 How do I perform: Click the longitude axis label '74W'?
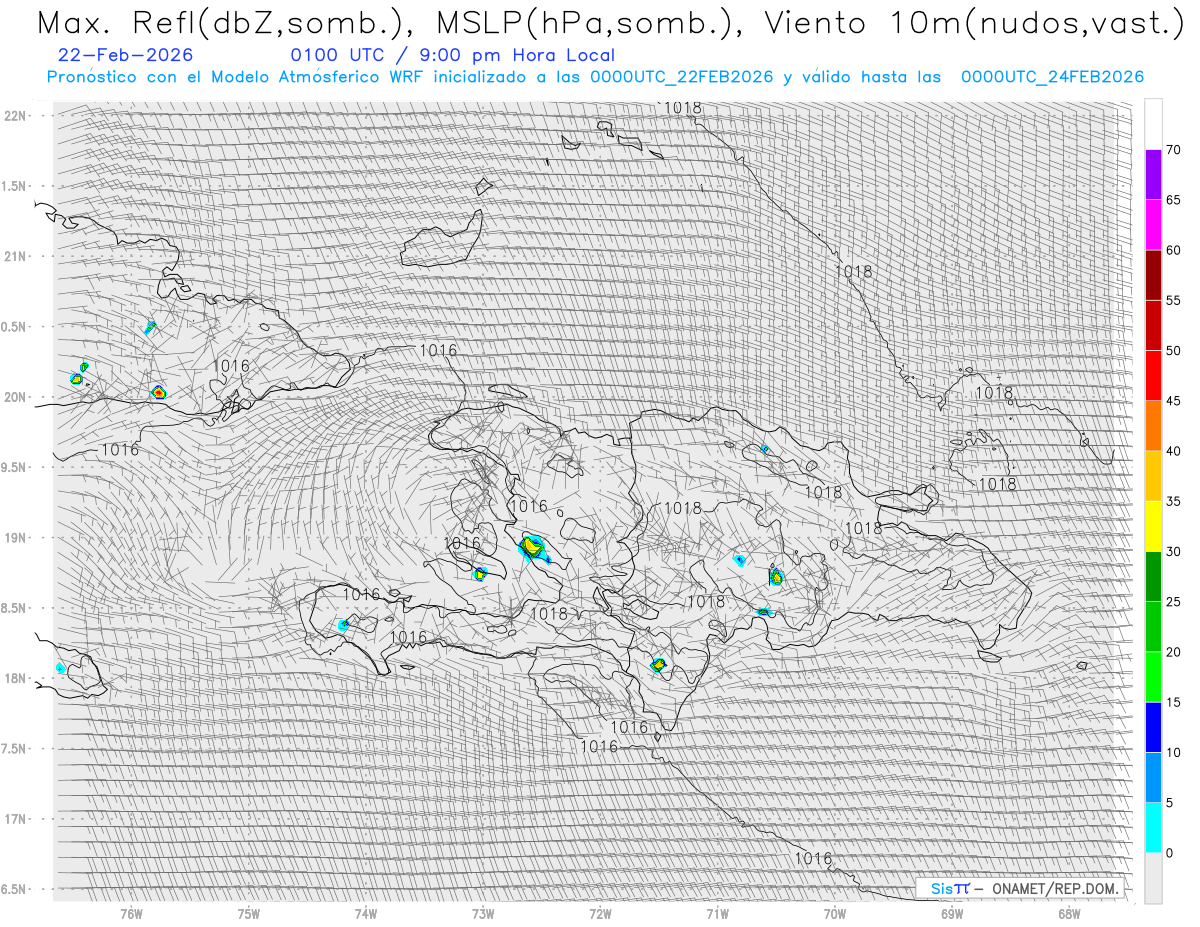pos(365,915)
